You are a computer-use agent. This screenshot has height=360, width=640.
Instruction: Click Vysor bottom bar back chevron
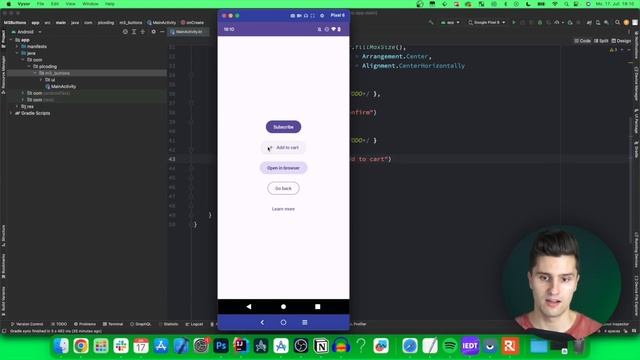click(262, 322)
